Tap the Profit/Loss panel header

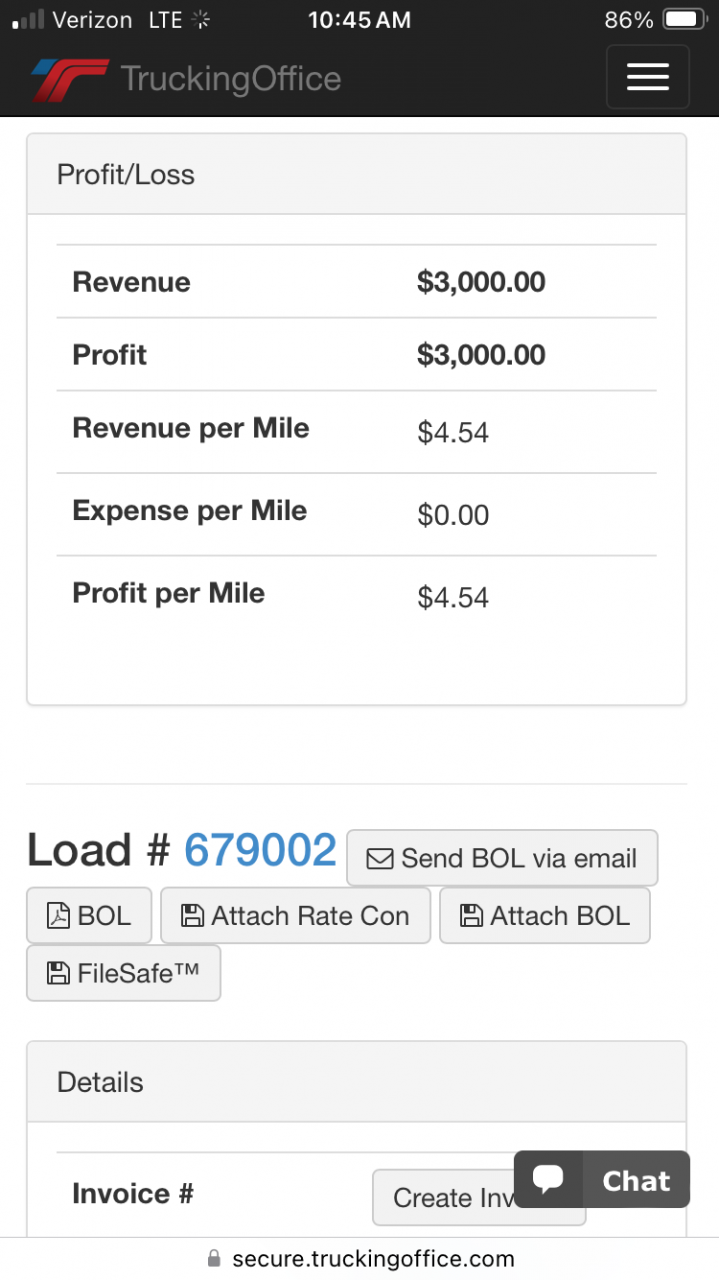(x=356, y=175)
